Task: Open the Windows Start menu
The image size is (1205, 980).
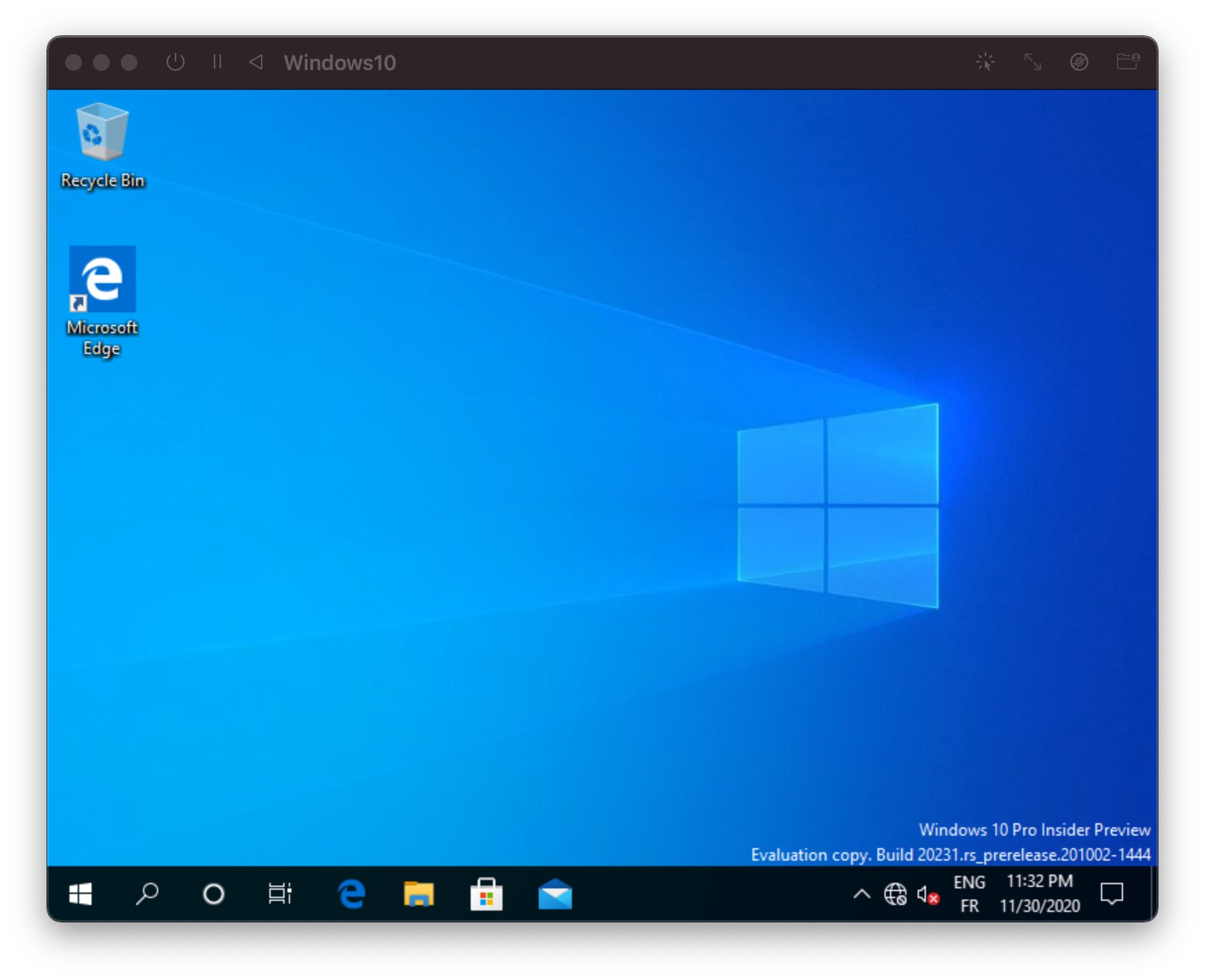Action: [81, 894]
